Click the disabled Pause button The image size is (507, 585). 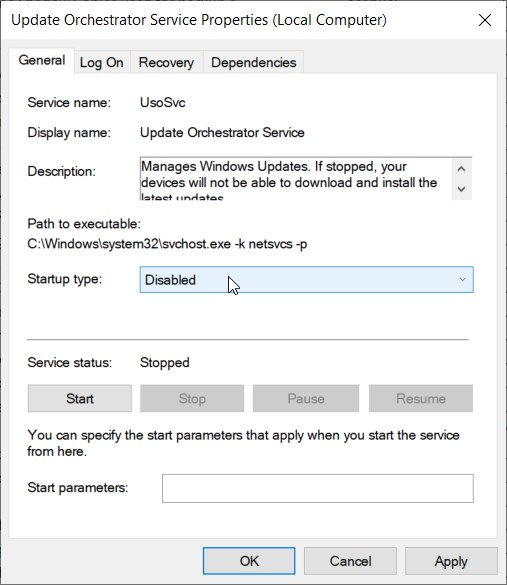tap(306, 398)
